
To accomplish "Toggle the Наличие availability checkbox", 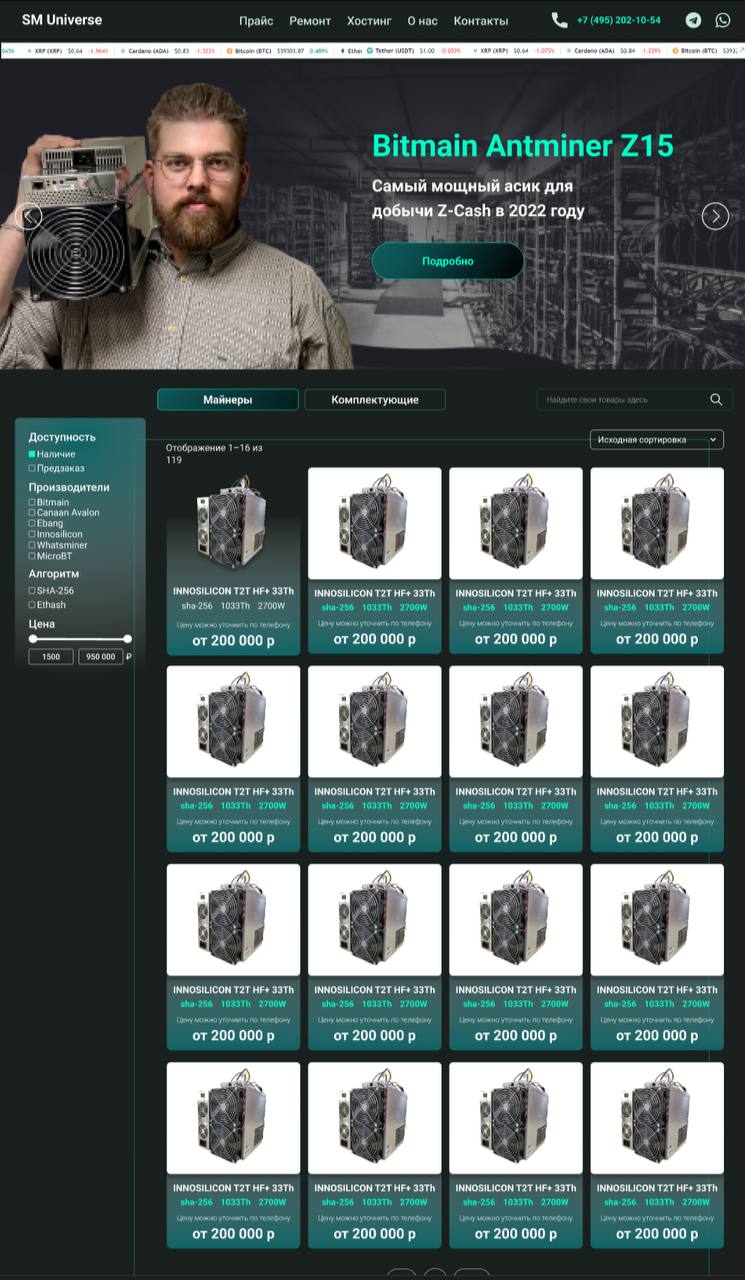I will [32, 454].
